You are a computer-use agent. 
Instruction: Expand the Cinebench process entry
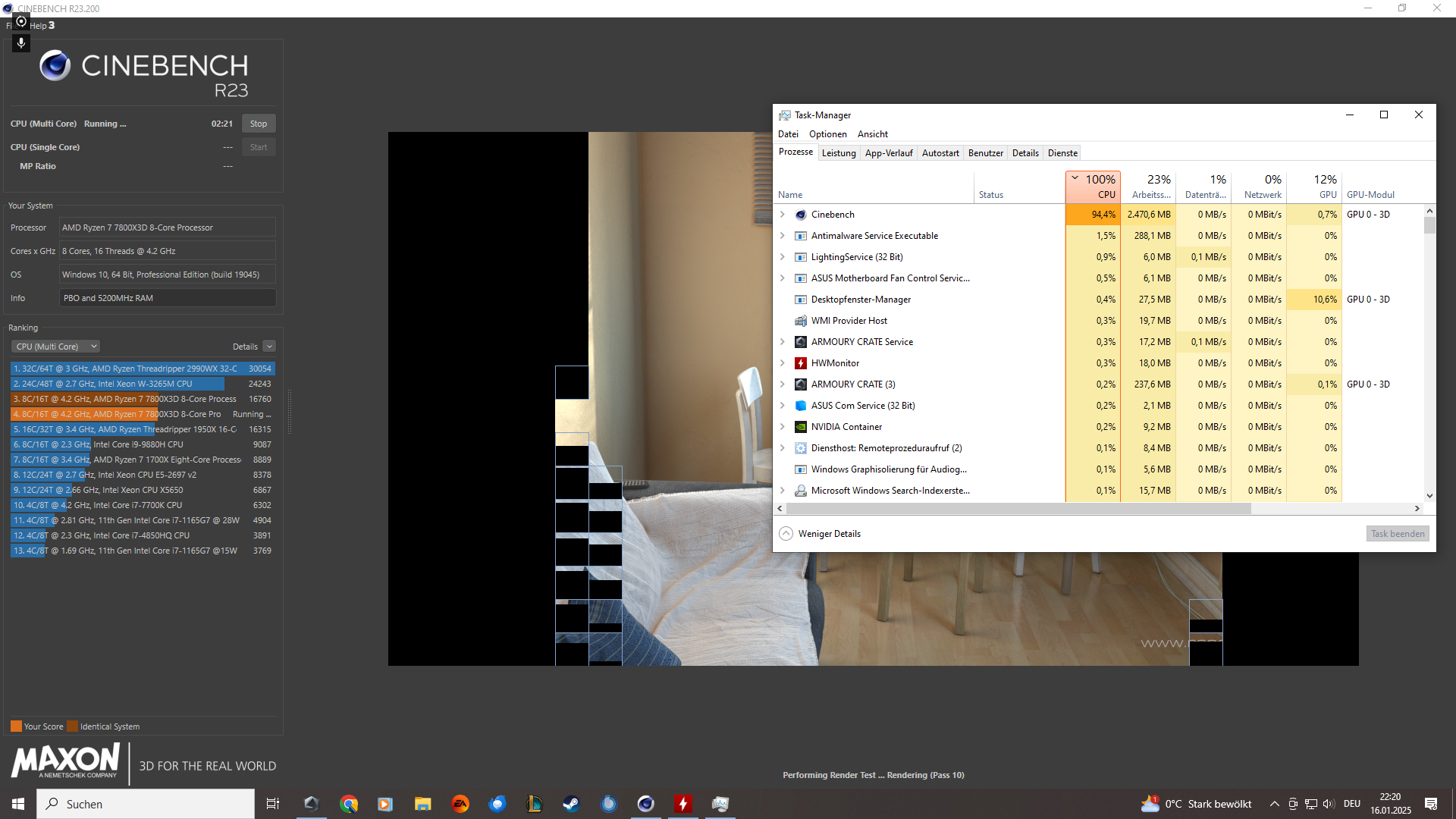pyautogui.click(x=783, y=215)
